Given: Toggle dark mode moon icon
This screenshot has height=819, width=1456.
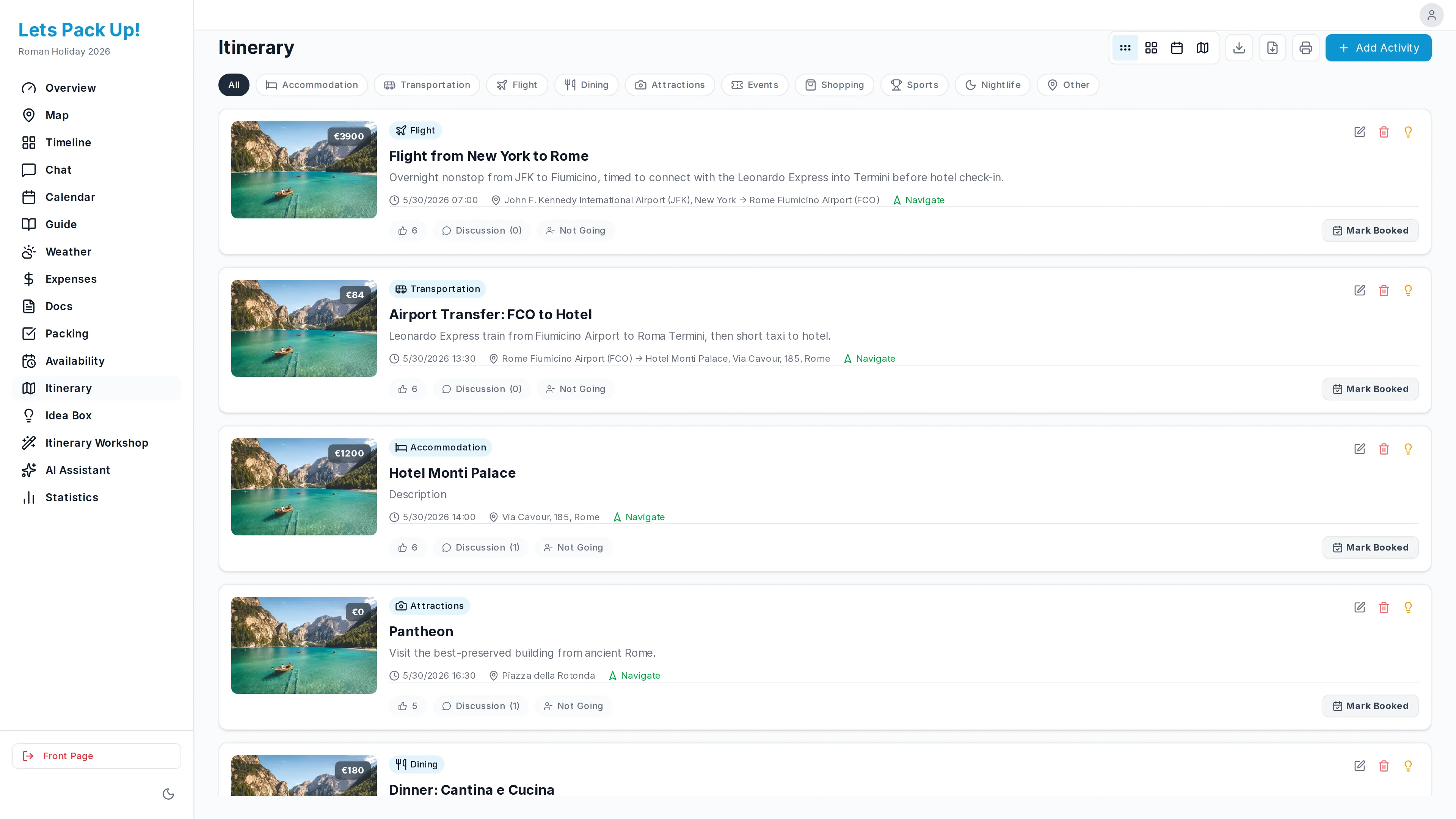Looking at the screenshot, I should pyautogui.click(x=168, y=794).
